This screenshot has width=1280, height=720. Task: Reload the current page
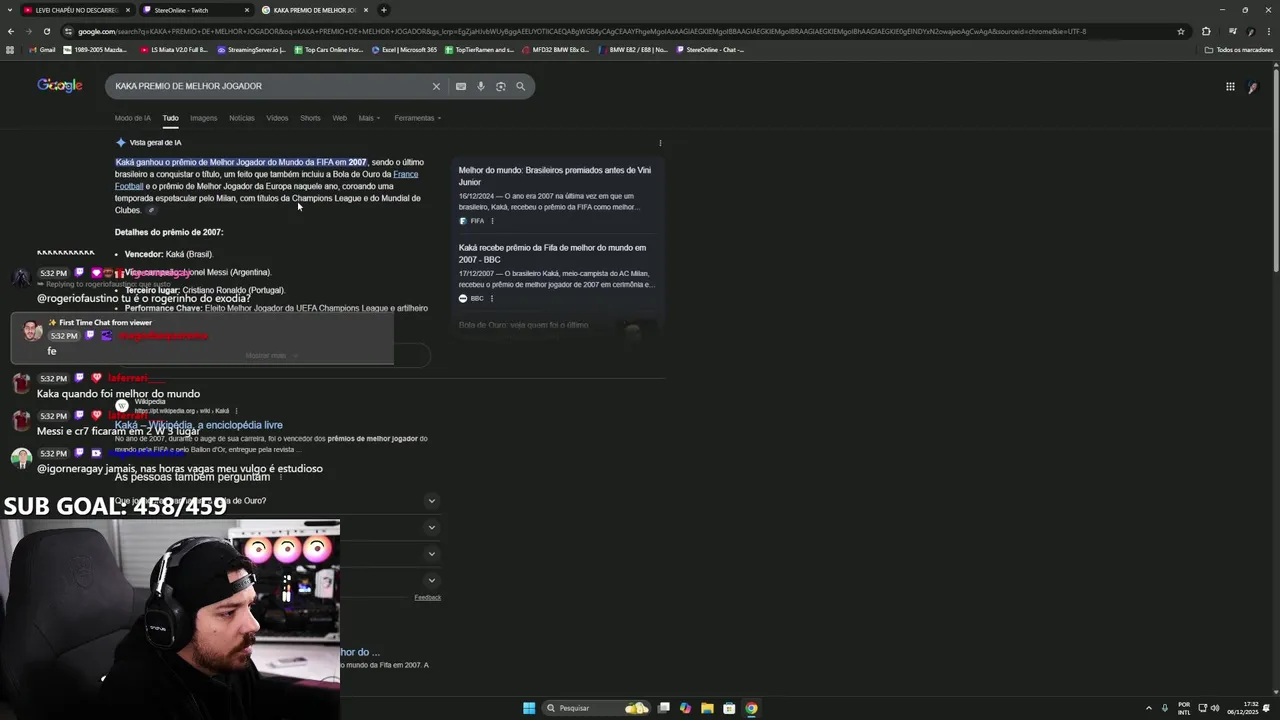(45, 31)
